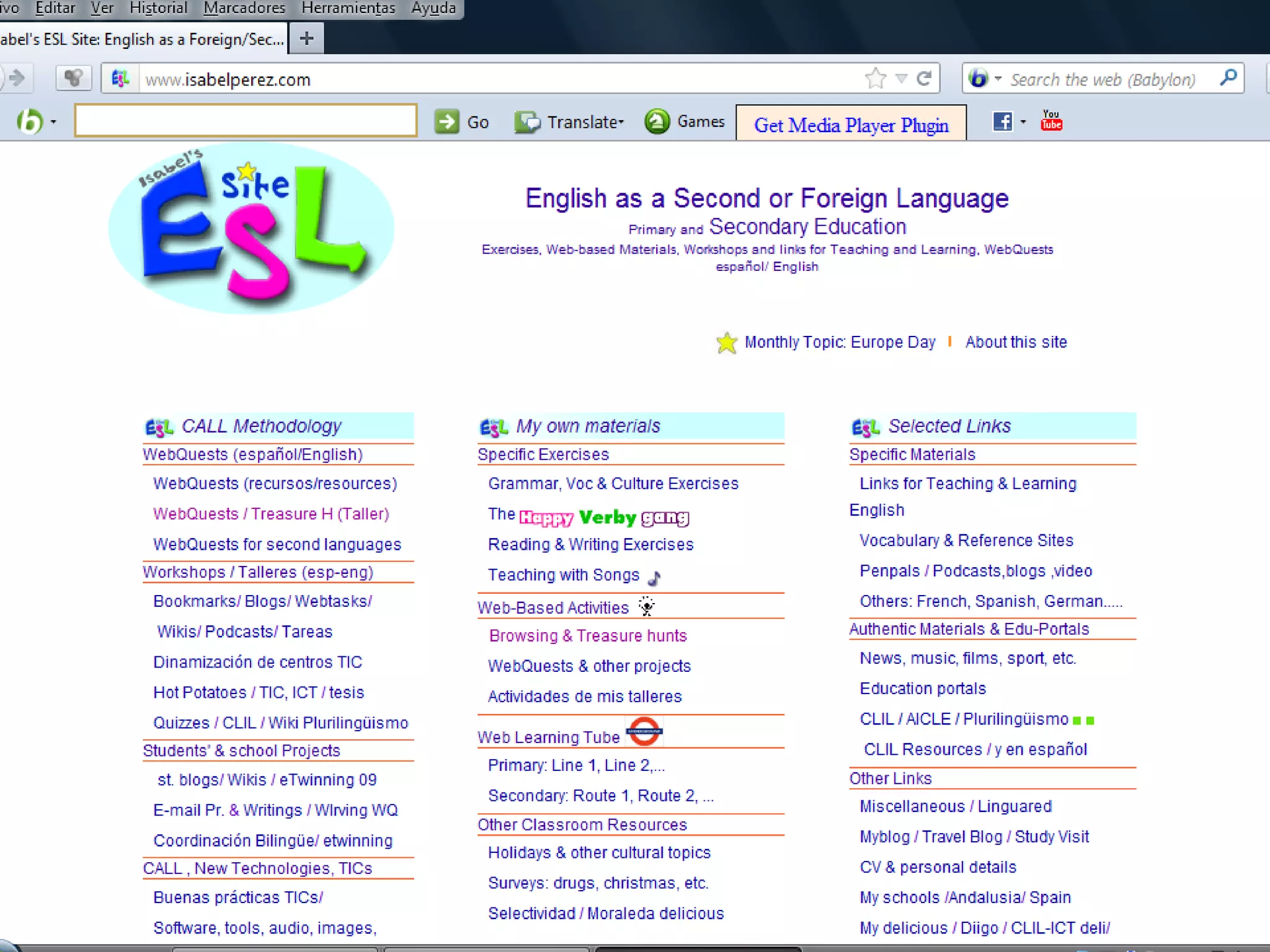Click the YouTube icon in toolbar
Screen dimensions: 1270x952
pos(1051,121)
